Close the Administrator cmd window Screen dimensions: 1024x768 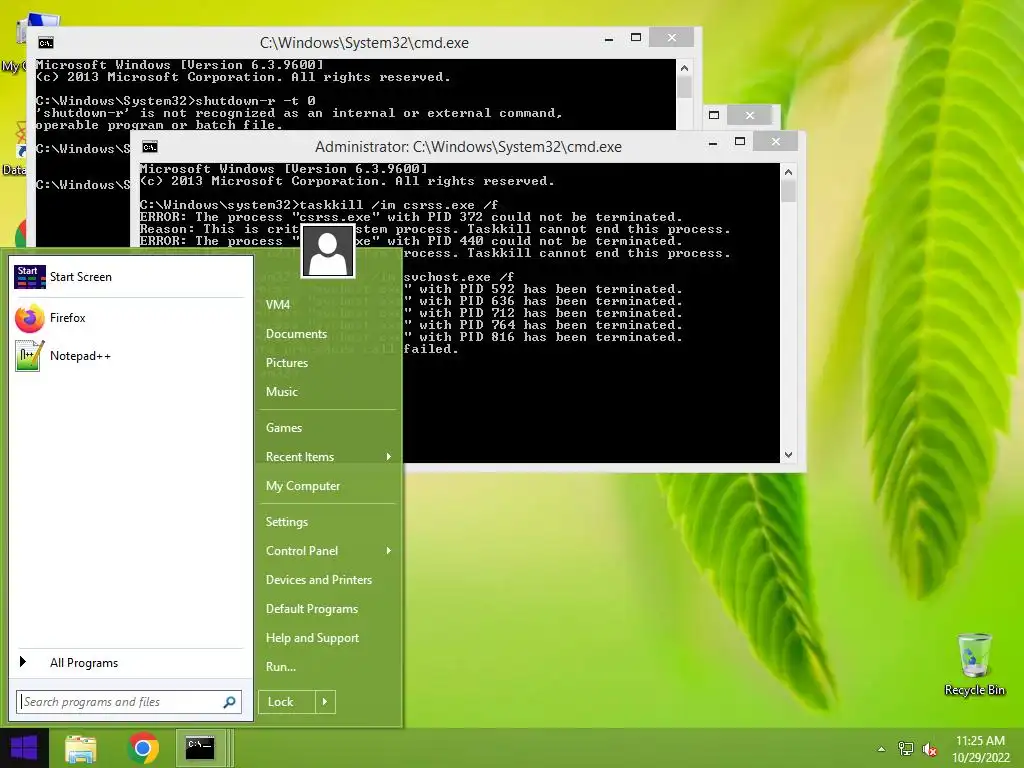click(775, 142)
